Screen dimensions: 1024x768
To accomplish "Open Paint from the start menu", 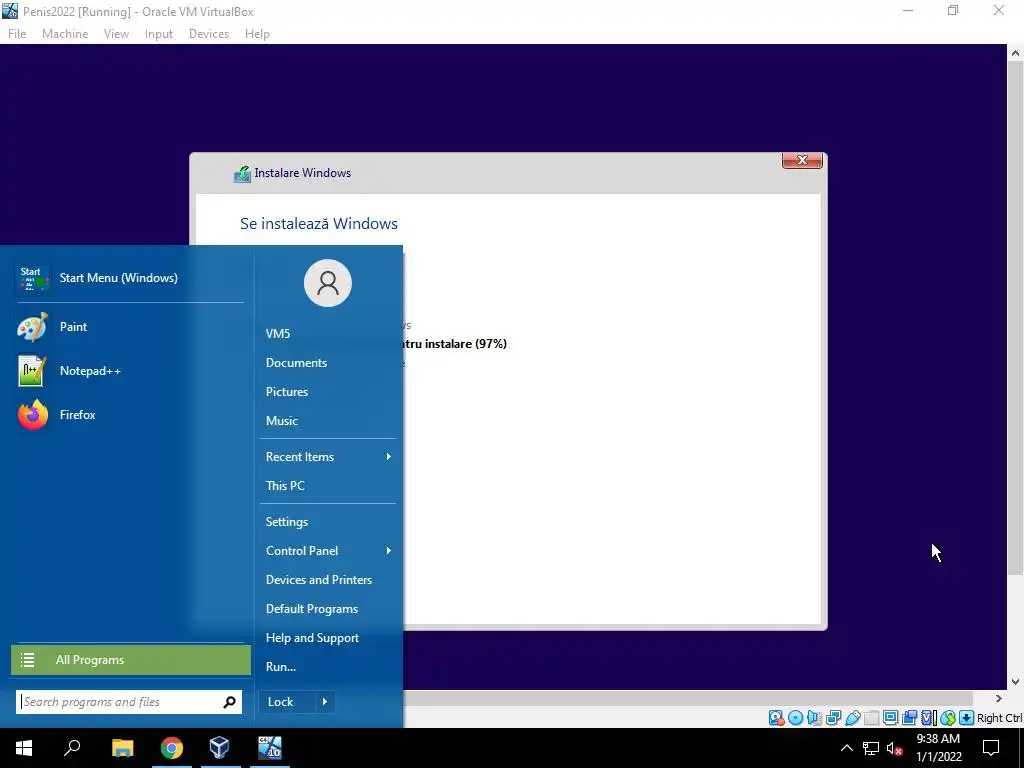I will [130, 327].
